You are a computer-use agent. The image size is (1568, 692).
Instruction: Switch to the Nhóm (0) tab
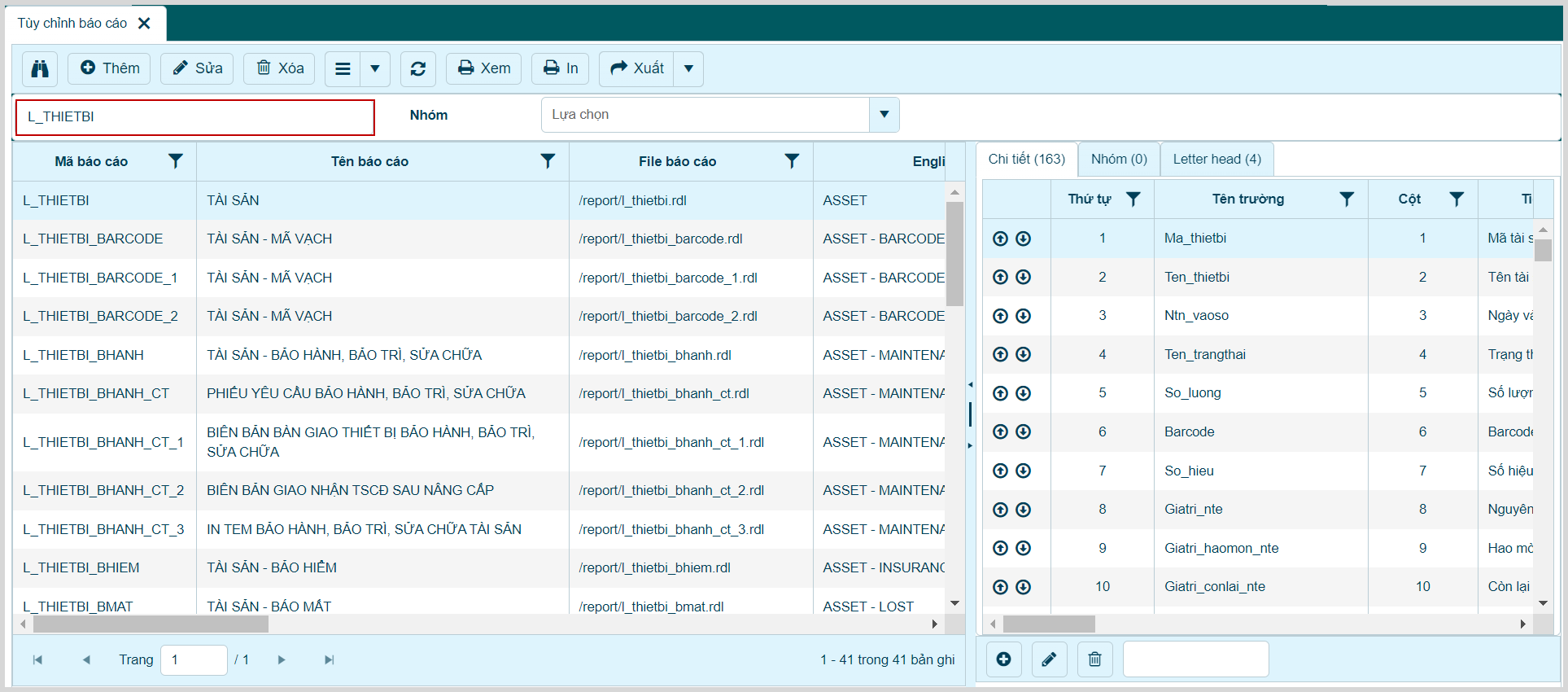(1119, 160)
